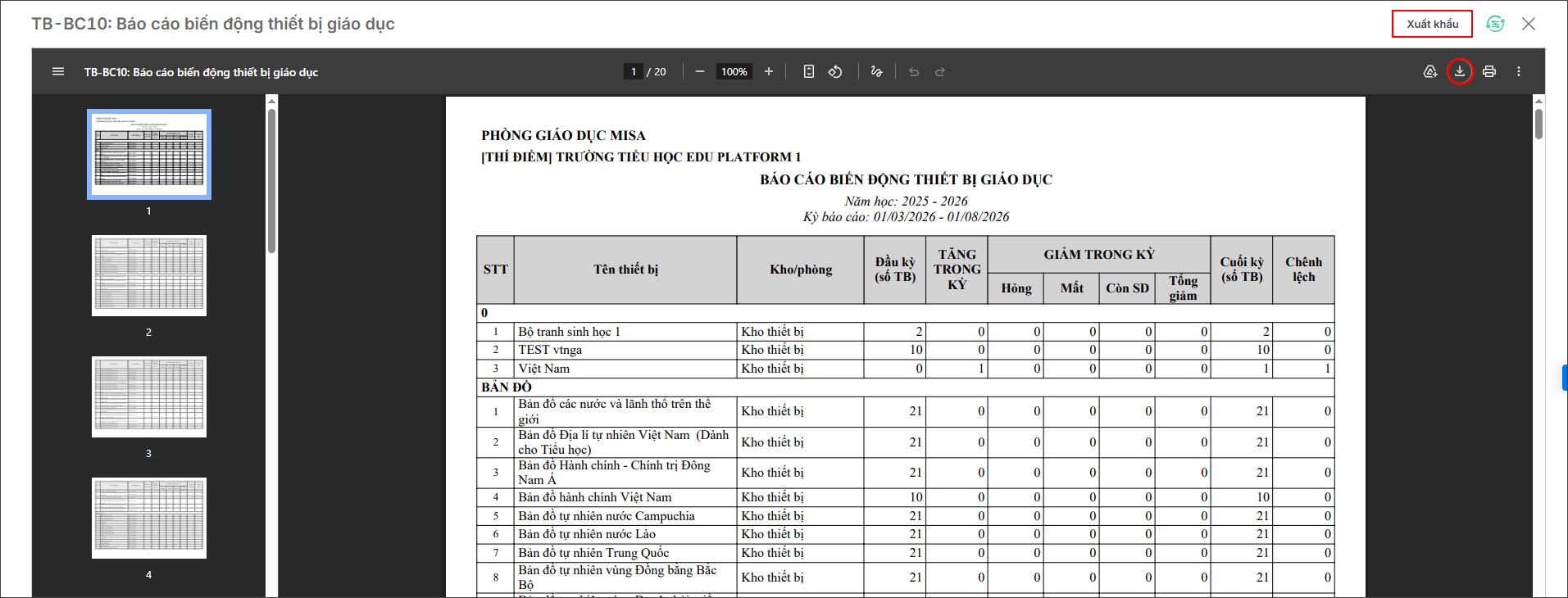Click the green refresh data icon
This screenshot has width=1568, height=598.
point(1496,24)
